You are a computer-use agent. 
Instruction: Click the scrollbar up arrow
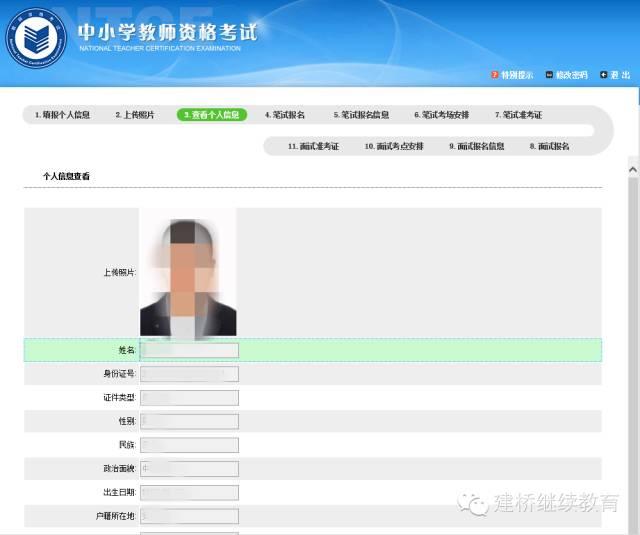(x=632, y=170)
